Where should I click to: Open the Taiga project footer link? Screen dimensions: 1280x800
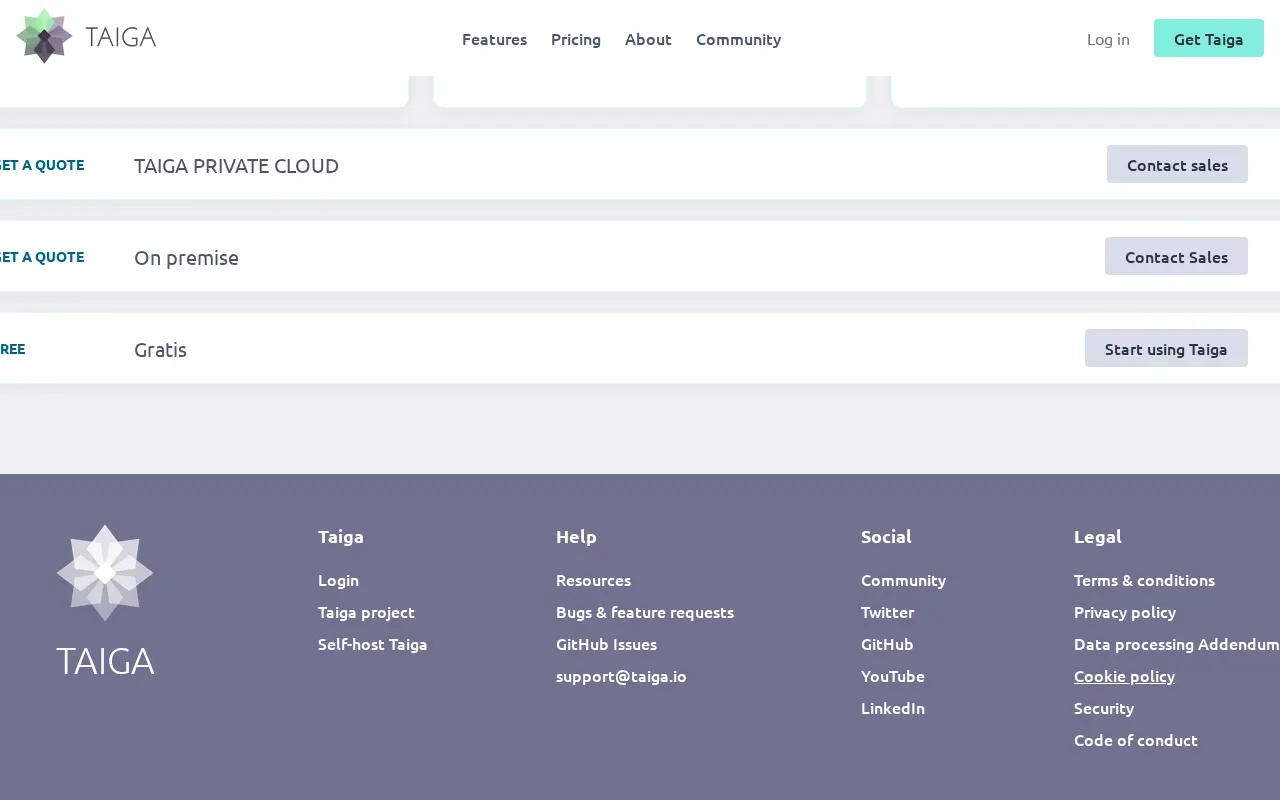click(366, 612)
